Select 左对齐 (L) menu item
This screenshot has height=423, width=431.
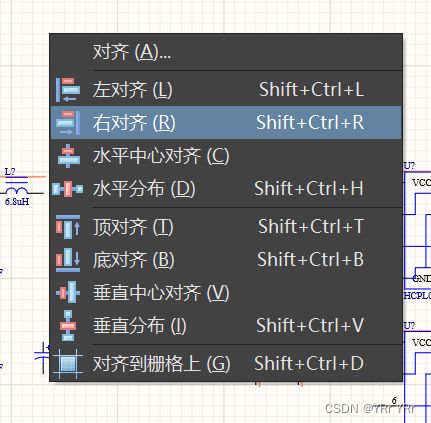click(226, 90)
